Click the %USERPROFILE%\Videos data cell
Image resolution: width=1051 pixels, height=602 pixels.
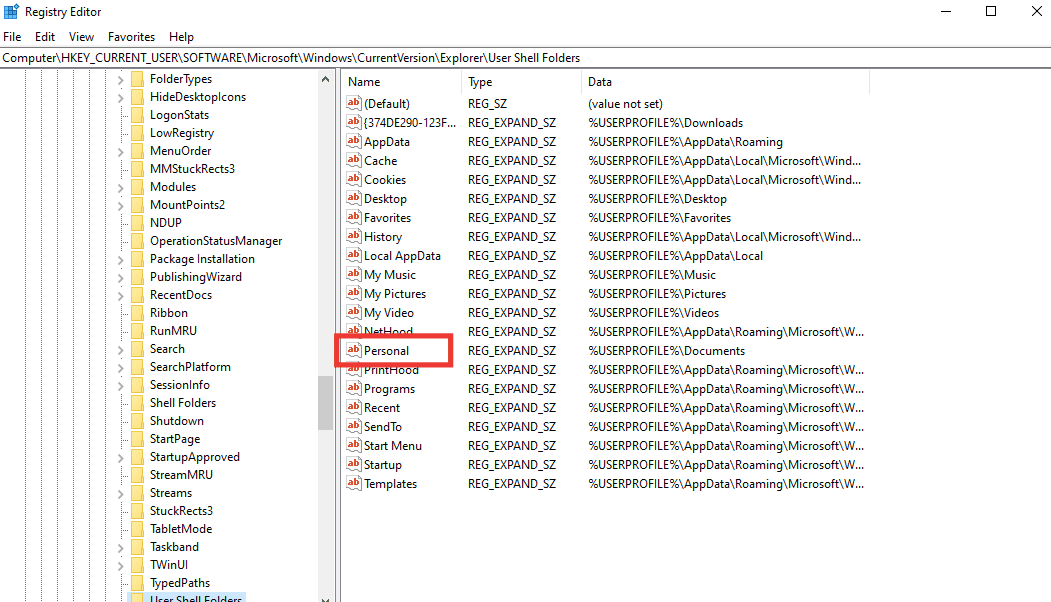point(654,312)
